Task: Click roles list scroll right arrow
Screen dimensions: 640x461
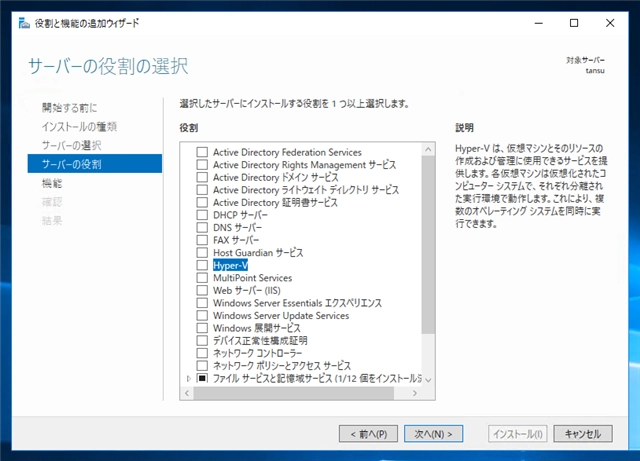Action: click(x=415, y=393)
